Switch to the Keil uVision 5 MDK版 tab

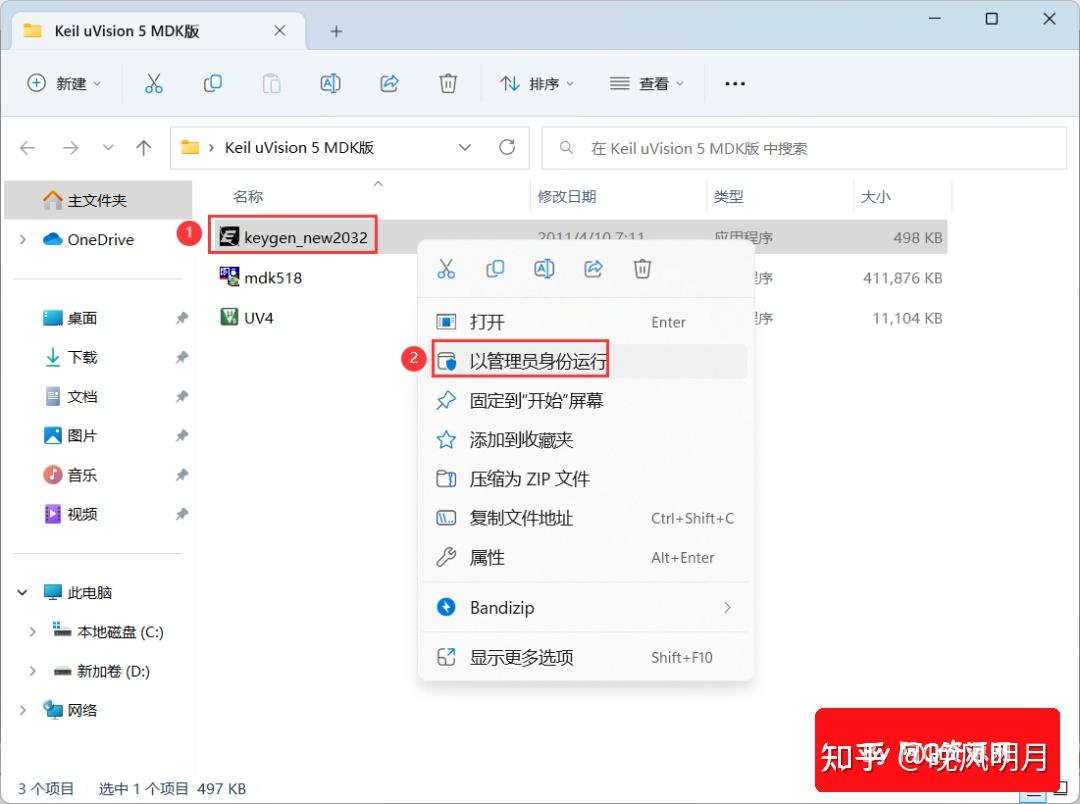[128, 30]
